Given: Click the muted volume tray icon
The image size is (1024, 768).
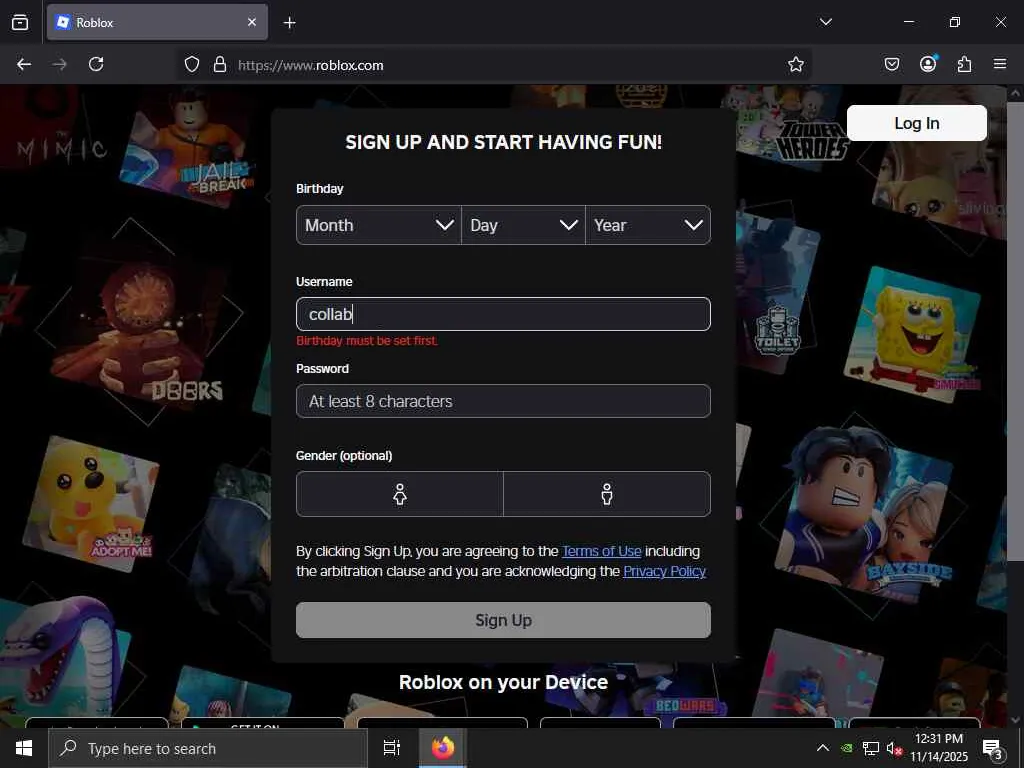Looking at the screenshot, I should coord(894,748).
